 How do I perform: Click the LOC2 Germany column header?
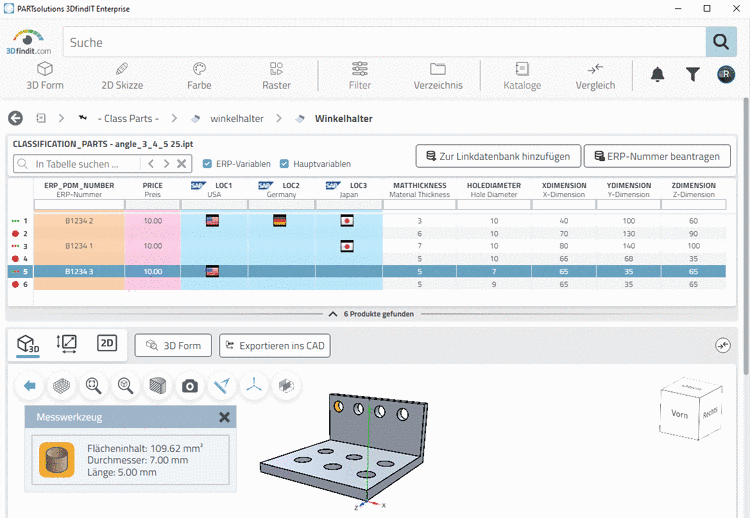(281, 189)
